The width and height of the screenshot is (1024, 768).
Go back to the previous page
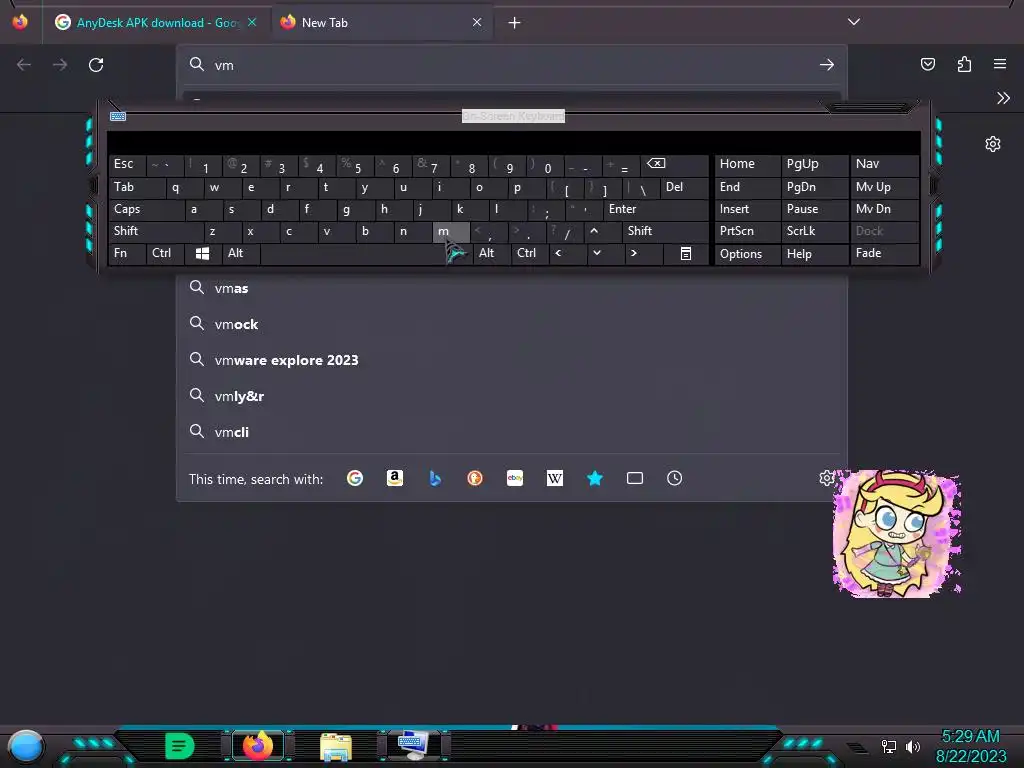click(24, 65)
